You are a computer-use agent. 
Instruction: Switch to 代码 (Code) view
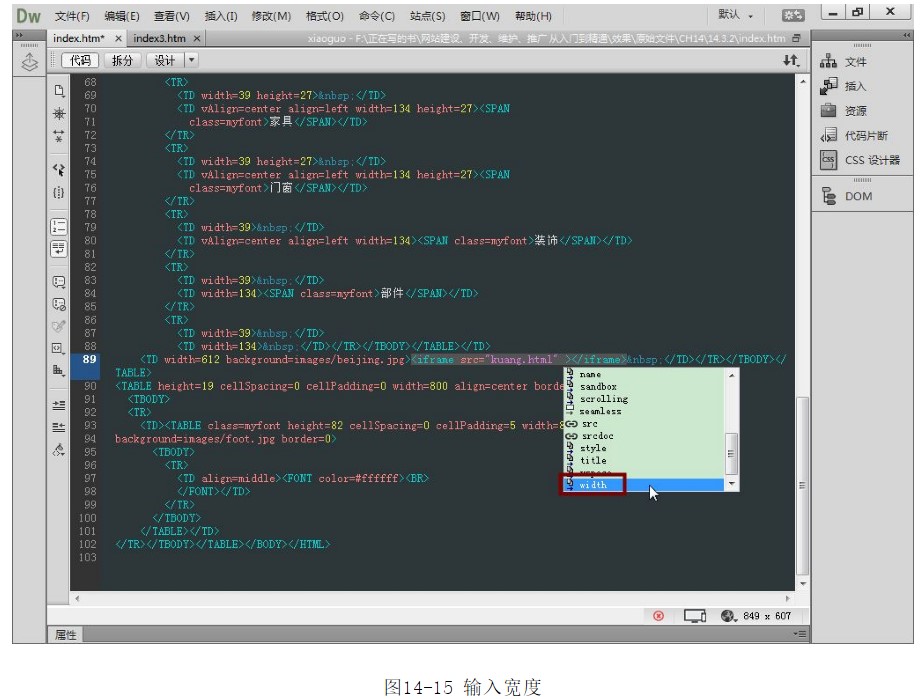tap(80, 61)
